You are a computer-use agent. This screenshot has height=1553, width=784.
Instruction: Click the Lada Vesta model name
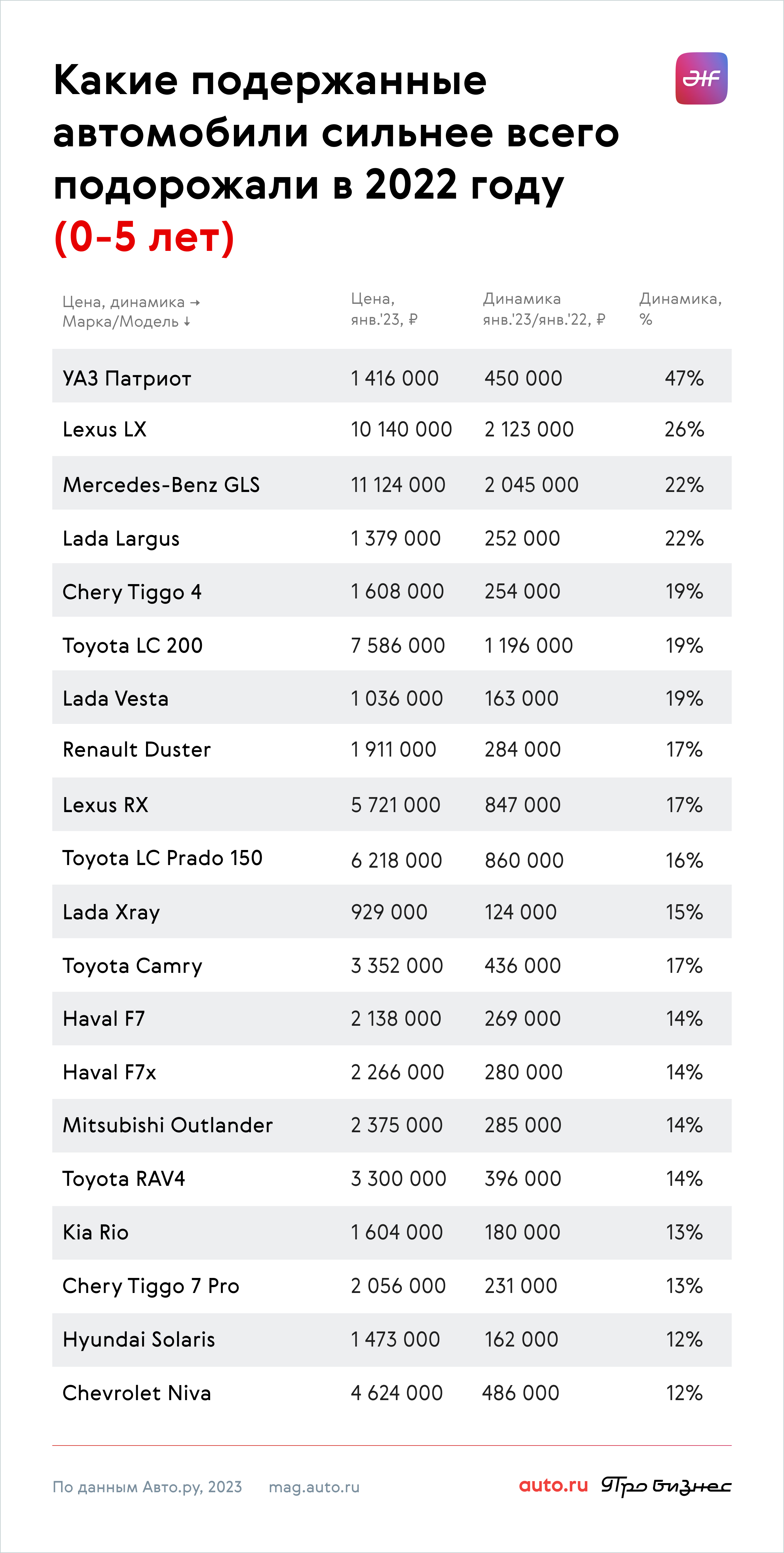coord(116,699)
